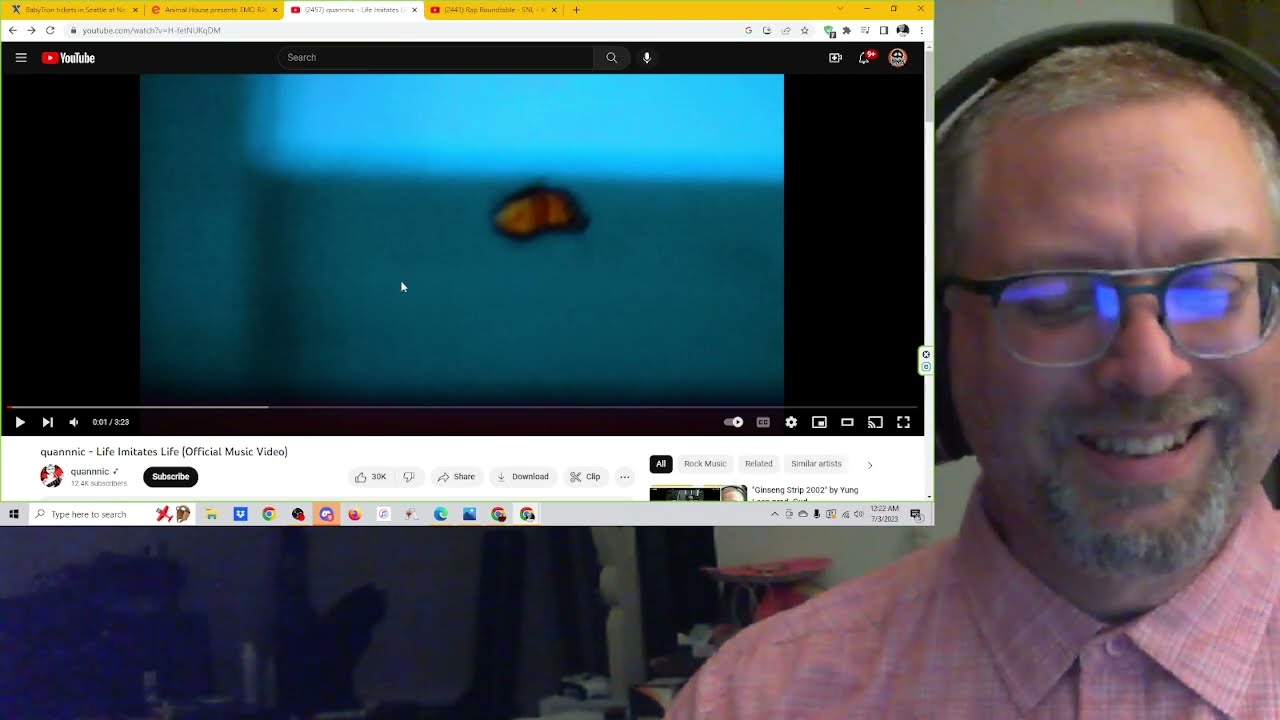The height and width of the screenshot is (720, 1280).
Task: Show more filter chips arrow
Action: [870, 464]
